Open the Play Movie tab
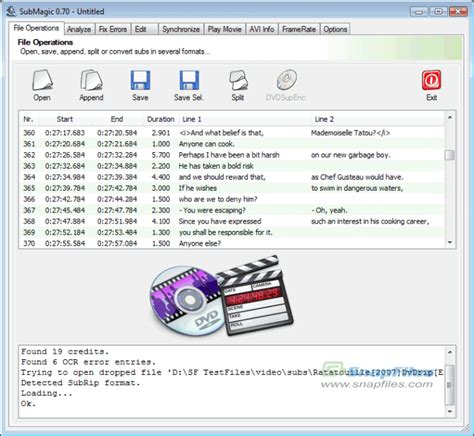 tap(225, 29)
